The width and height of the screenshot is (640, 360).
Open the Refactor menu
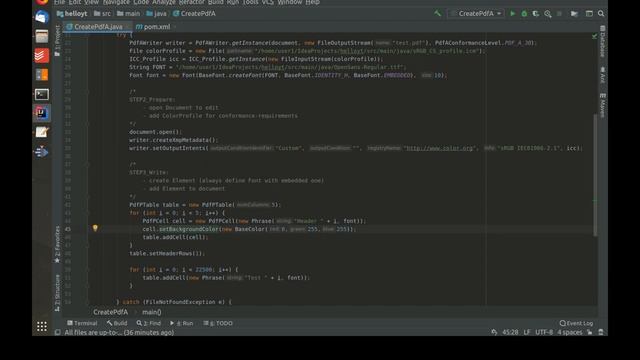[x=192, y=2]
